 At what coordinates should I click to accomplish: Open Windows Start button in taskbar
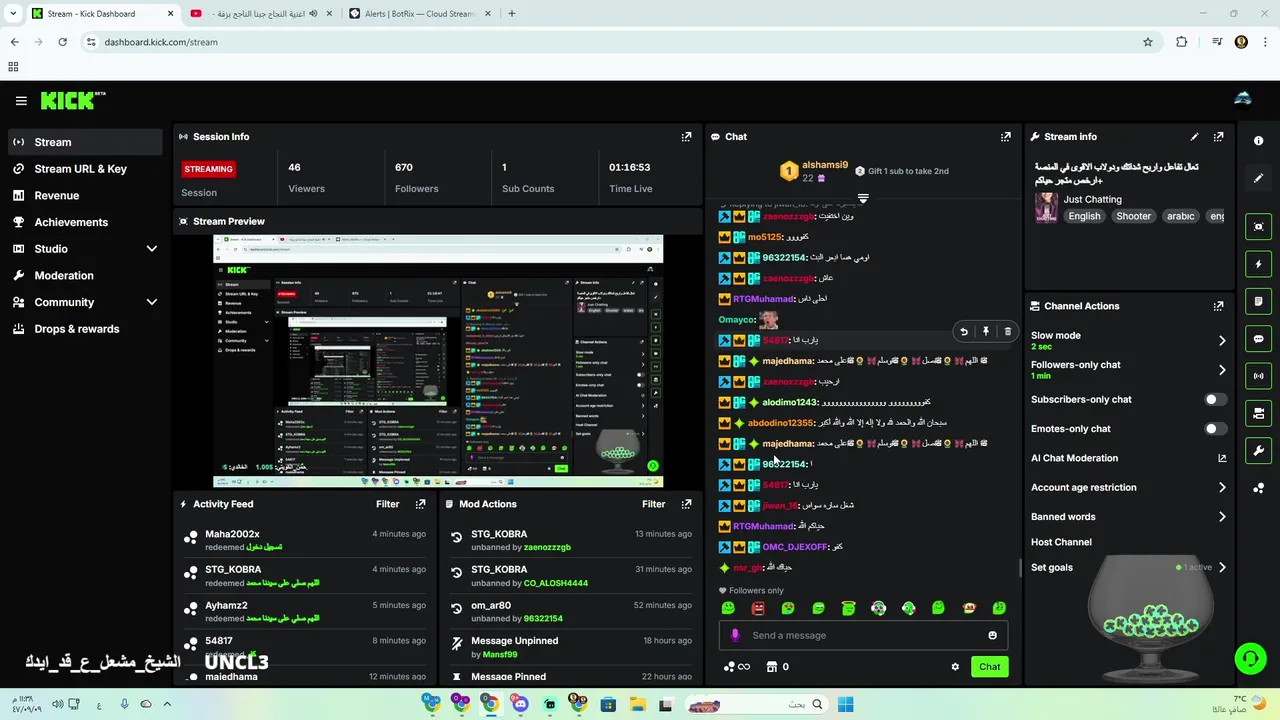846,705
